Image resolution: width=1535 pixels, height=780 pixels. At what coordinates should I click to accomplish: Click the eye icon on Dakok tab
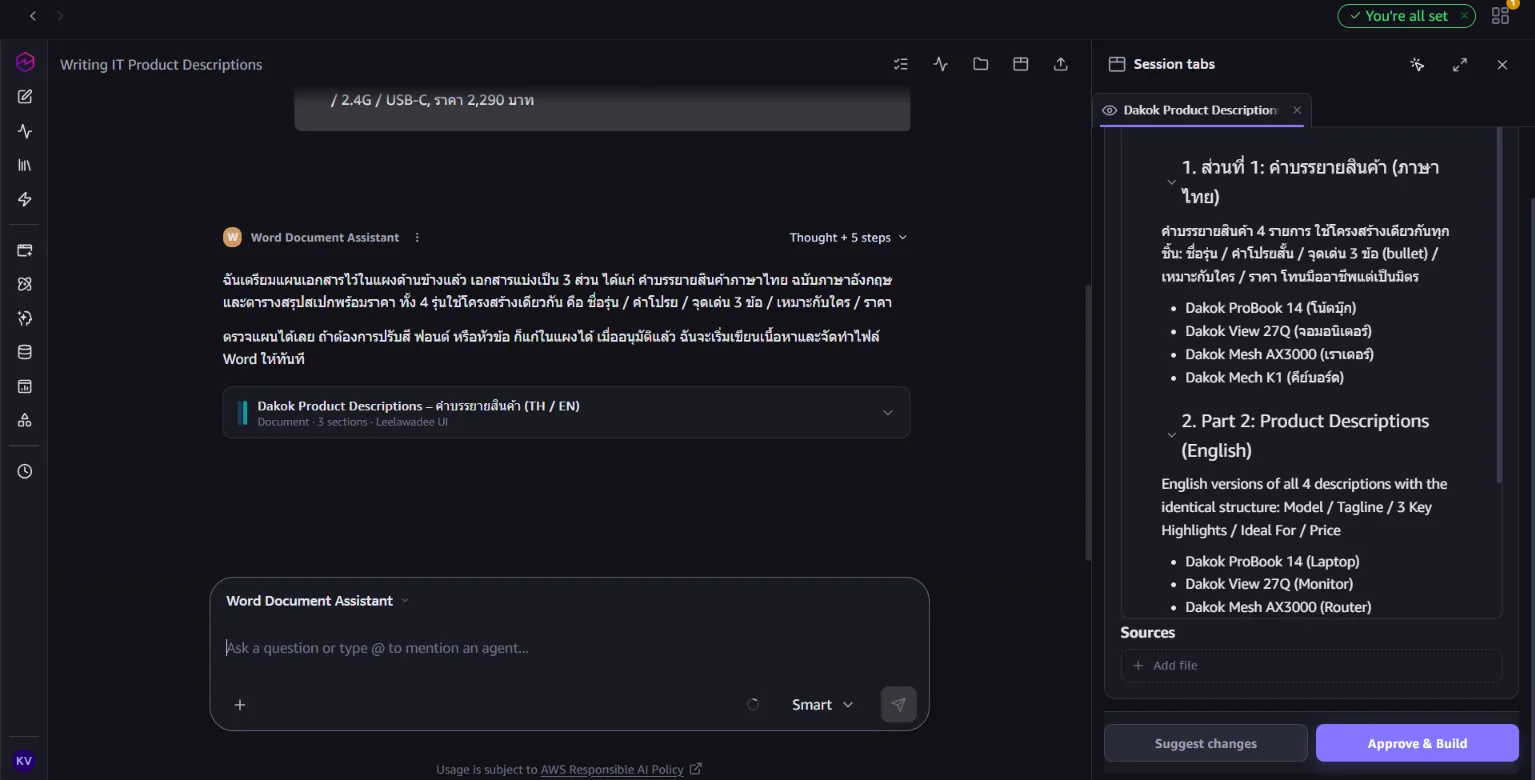[1109, 110]
